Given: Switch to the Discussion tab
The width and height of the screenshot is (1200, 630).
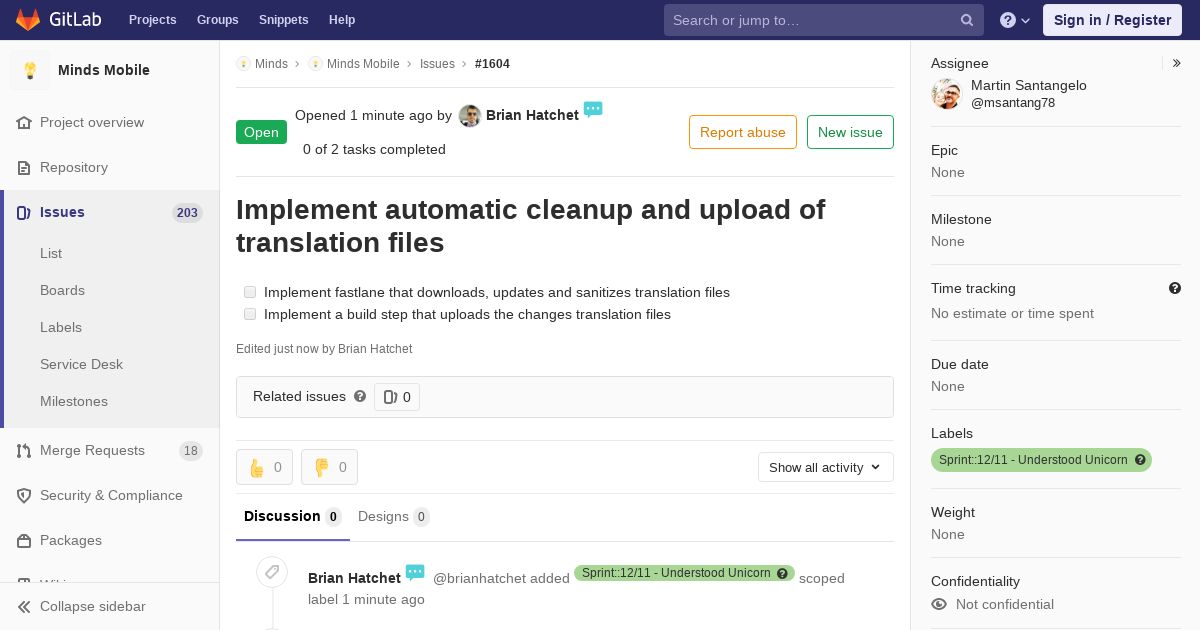Looking at the screenshot, I should click(293, 516).
